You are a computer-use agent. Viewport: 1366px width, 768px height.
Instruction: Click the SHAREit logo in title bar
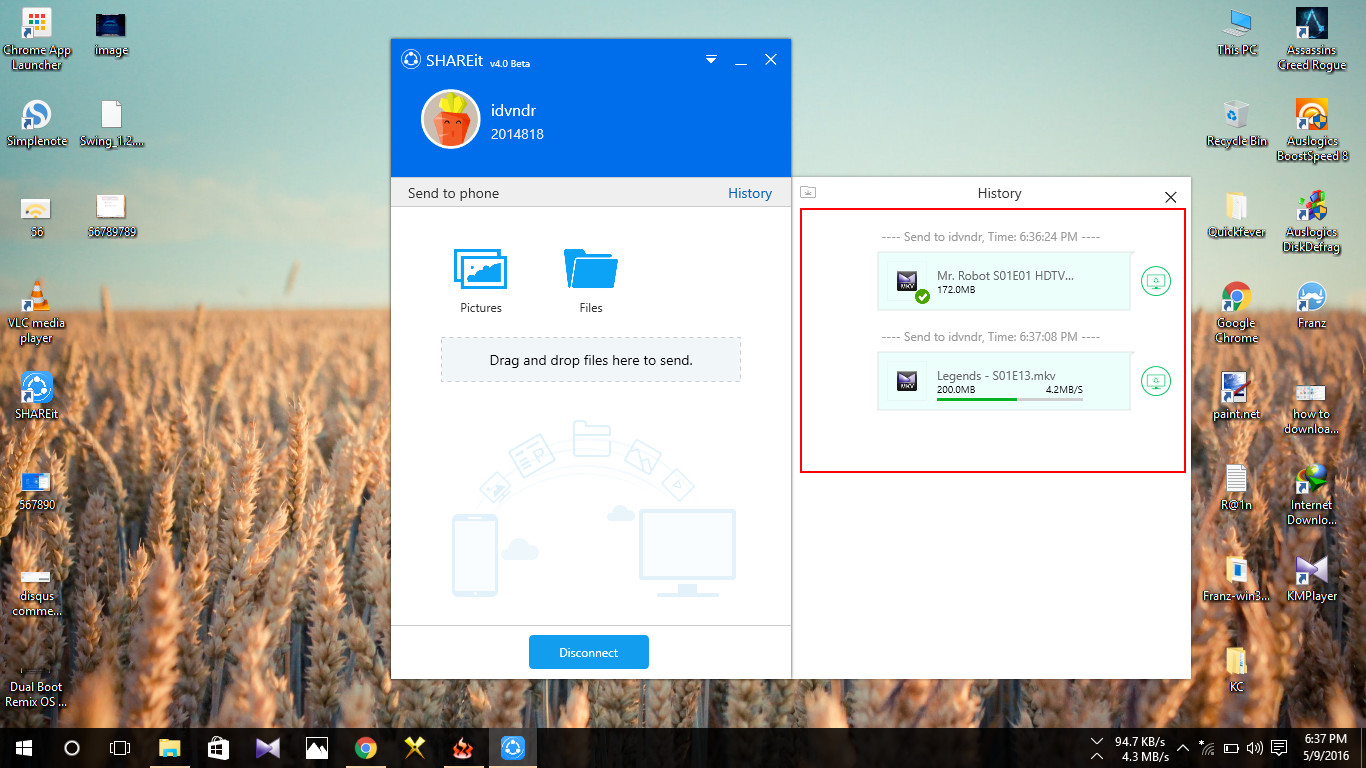click(x=410, y=59)
